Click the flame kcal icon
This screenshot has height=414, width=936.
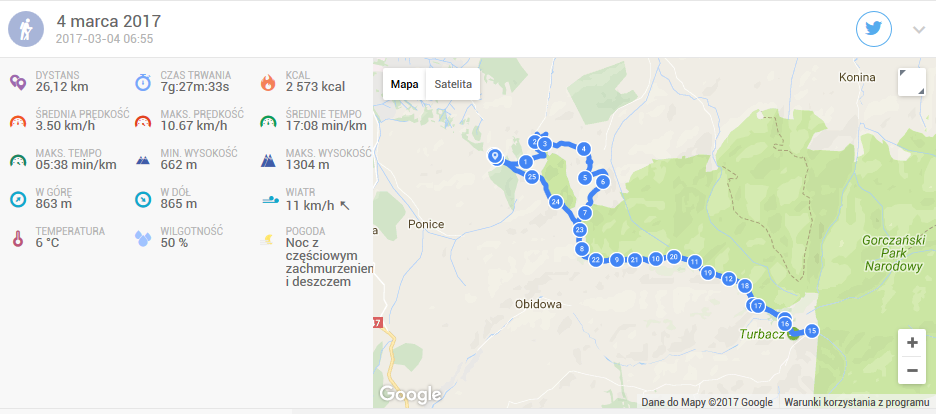[268, 82]
